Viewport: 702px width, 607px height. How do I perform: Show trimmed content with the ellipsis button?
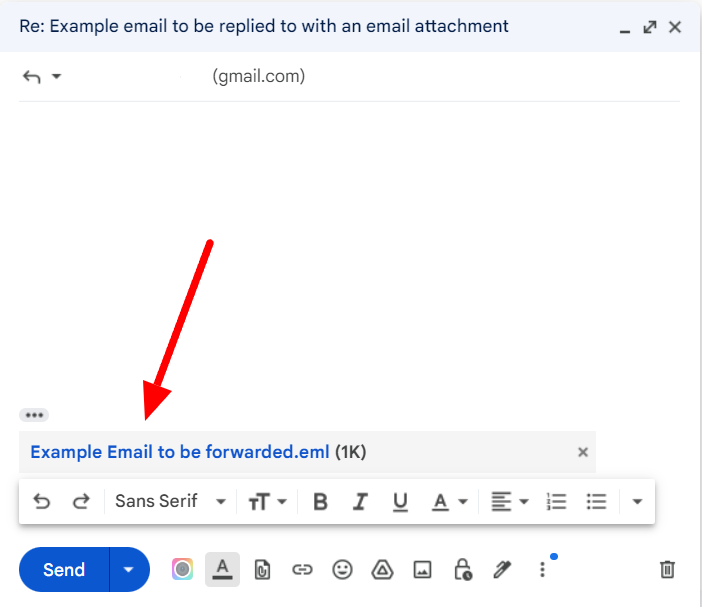pyautogui.click(x=34, y=415)
